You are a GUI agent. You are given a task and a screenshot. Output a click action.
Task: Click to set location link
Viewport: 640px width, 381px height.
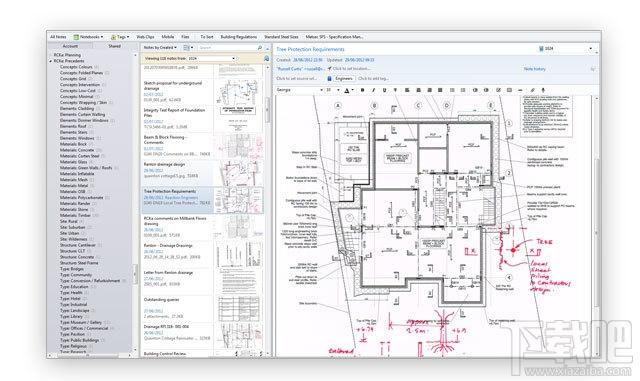[352, 69]
